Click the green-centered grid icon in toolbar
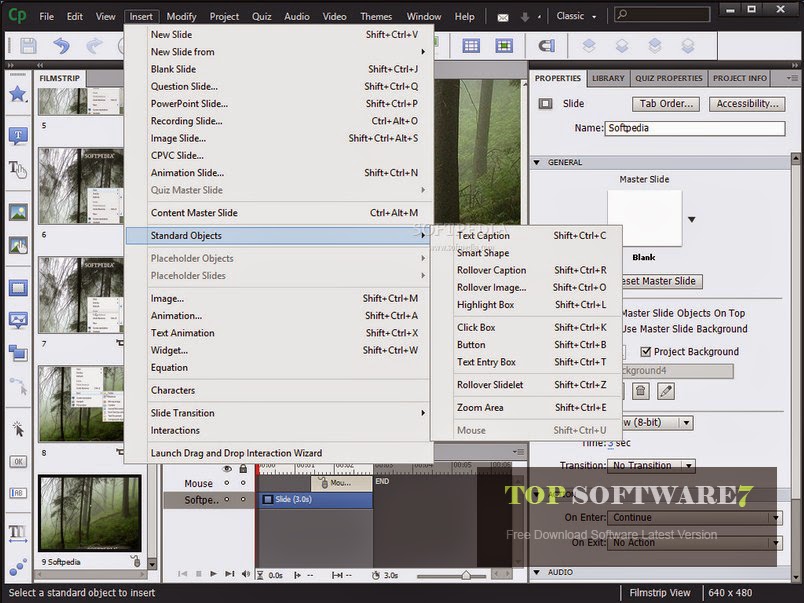Screen dimensions: 804x603 pyautogui.click(x=504, y=46)
